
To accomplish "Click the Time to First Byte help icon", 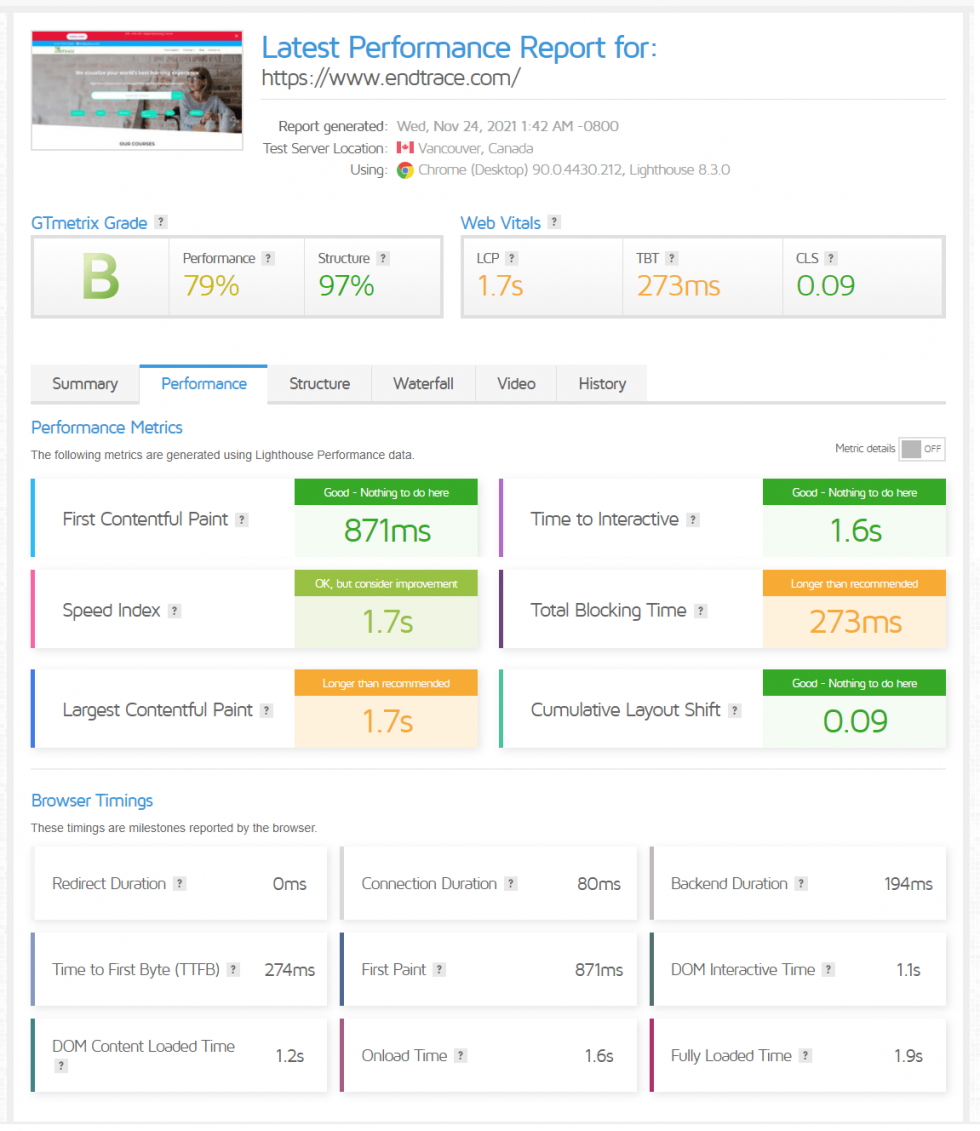I will point(233,969).
